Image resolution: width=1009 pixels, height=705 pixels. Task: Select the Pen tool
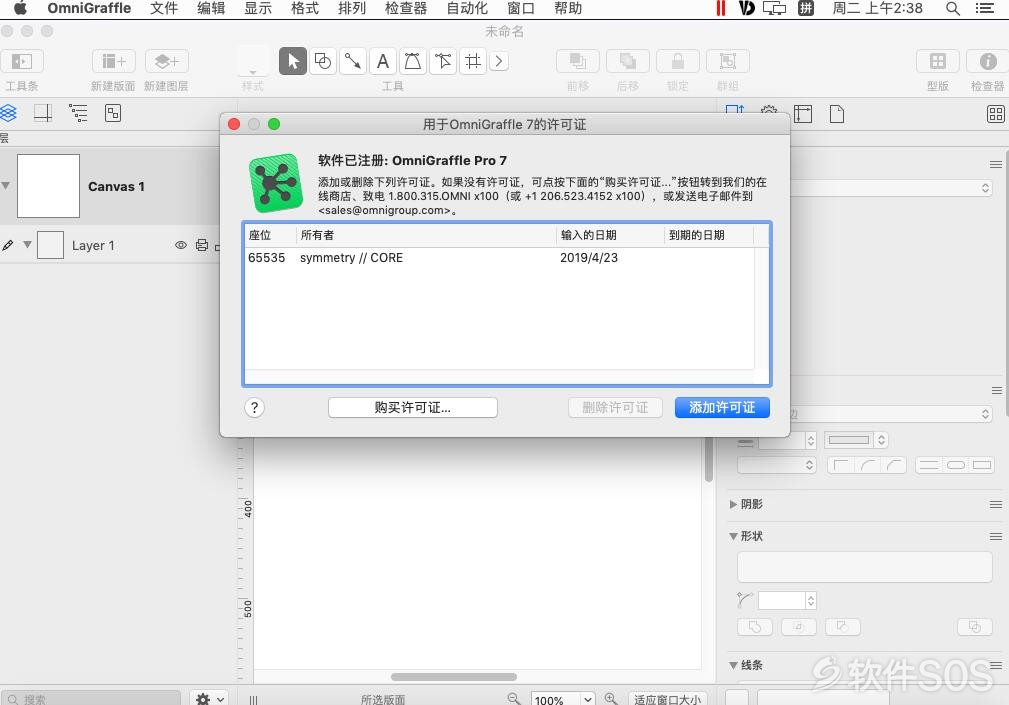point(412,61)
